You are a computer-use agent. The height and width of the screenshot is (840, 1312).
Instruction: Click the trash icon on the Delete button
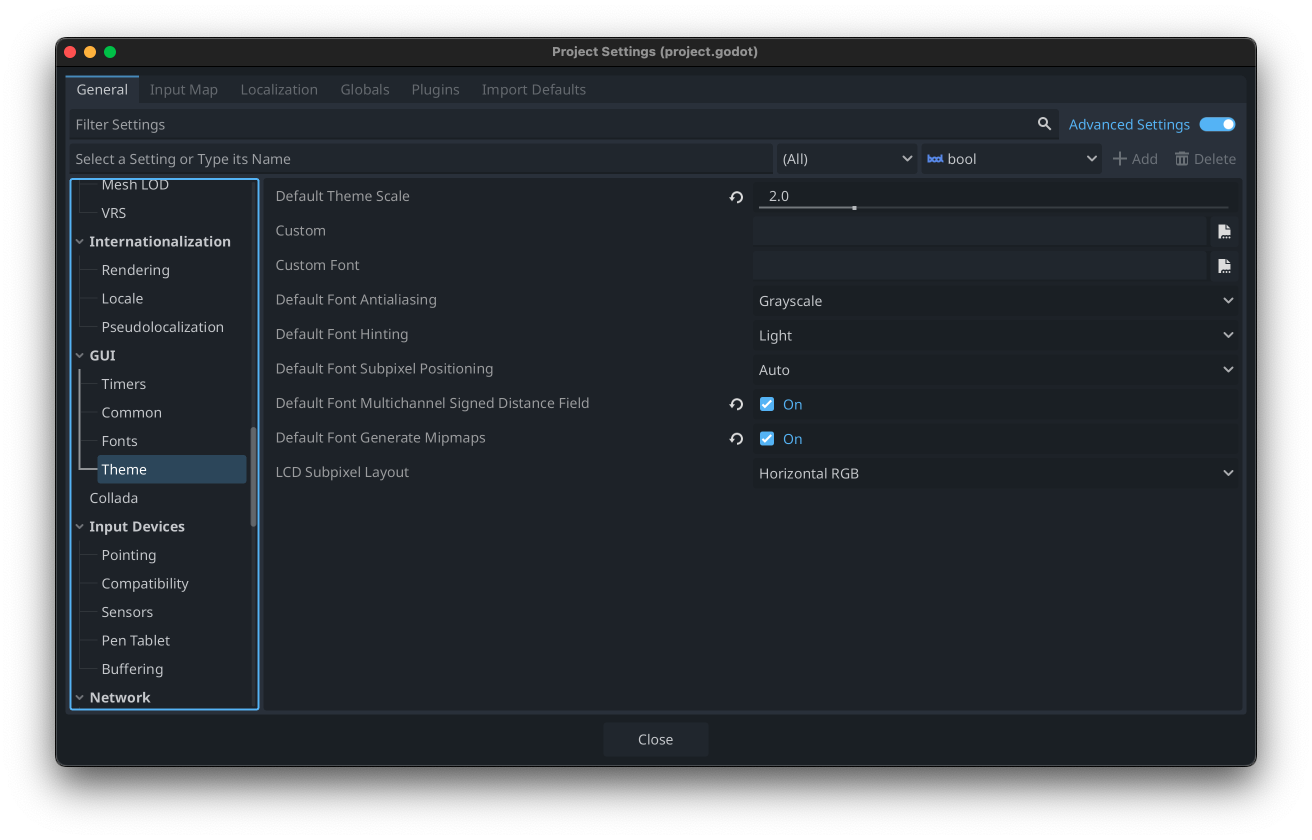tap(1182, 159)
